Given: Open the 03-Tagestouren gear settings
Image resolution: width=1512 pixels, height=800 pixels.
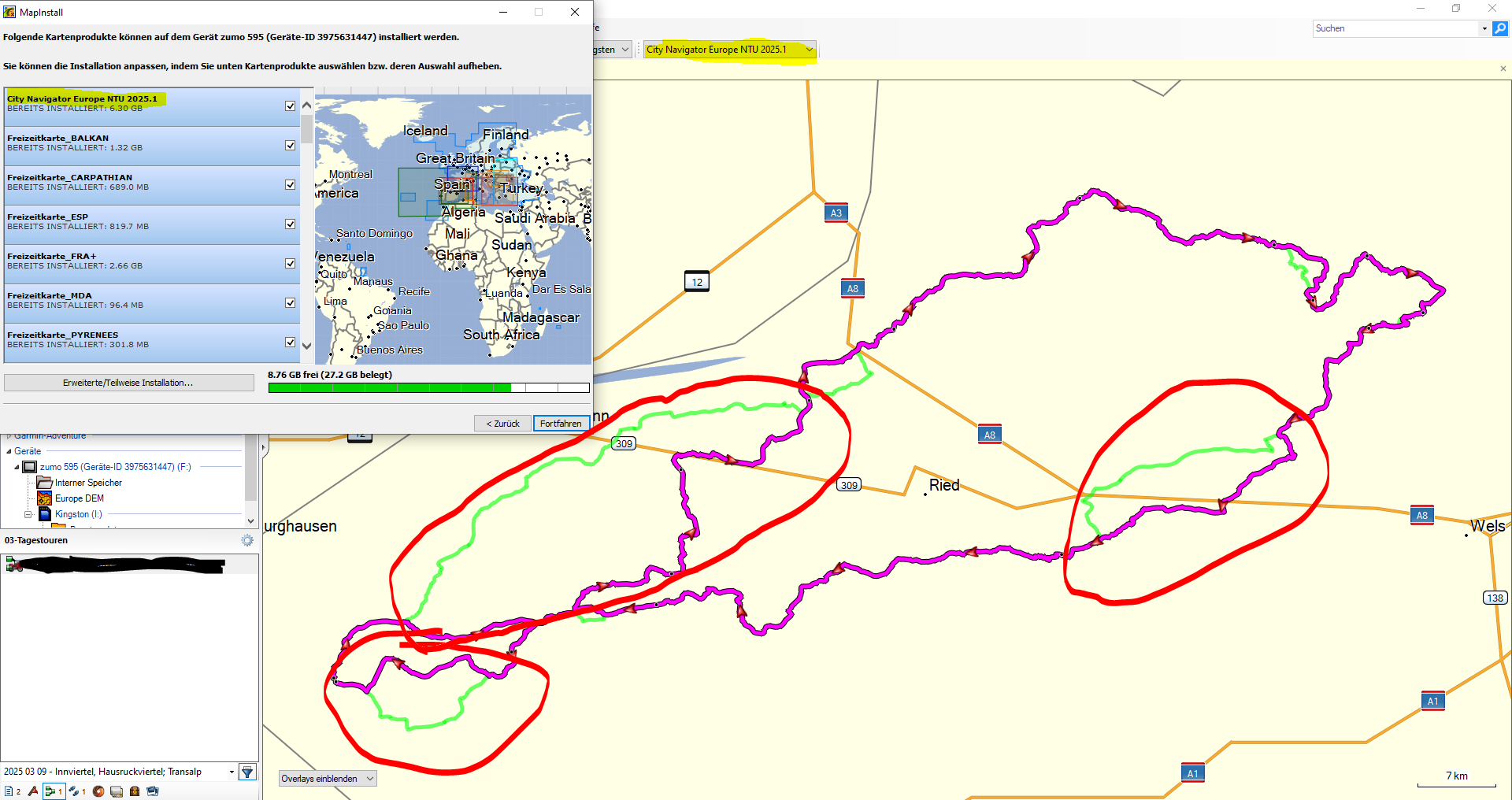Looking at the screenshot, I should (247, 540).
